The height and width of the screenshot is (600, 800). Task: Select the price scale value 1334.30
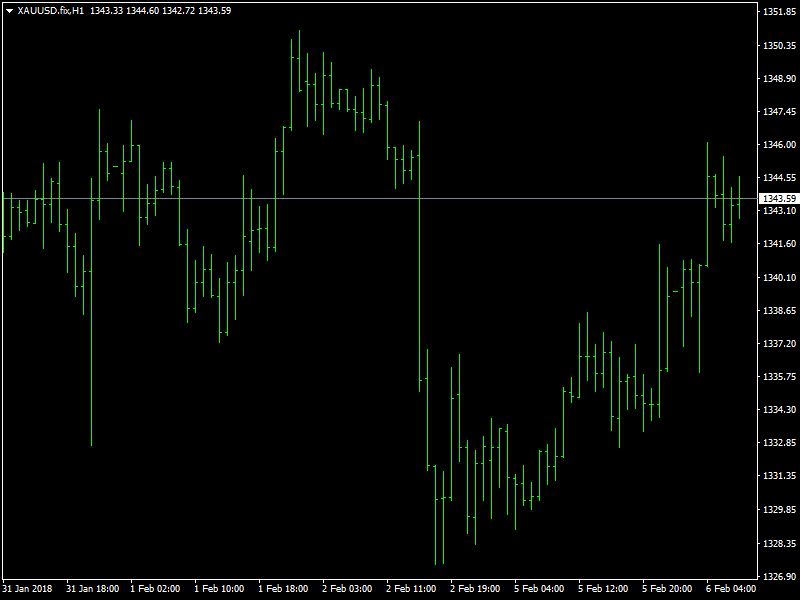click(x=779, y=409)
